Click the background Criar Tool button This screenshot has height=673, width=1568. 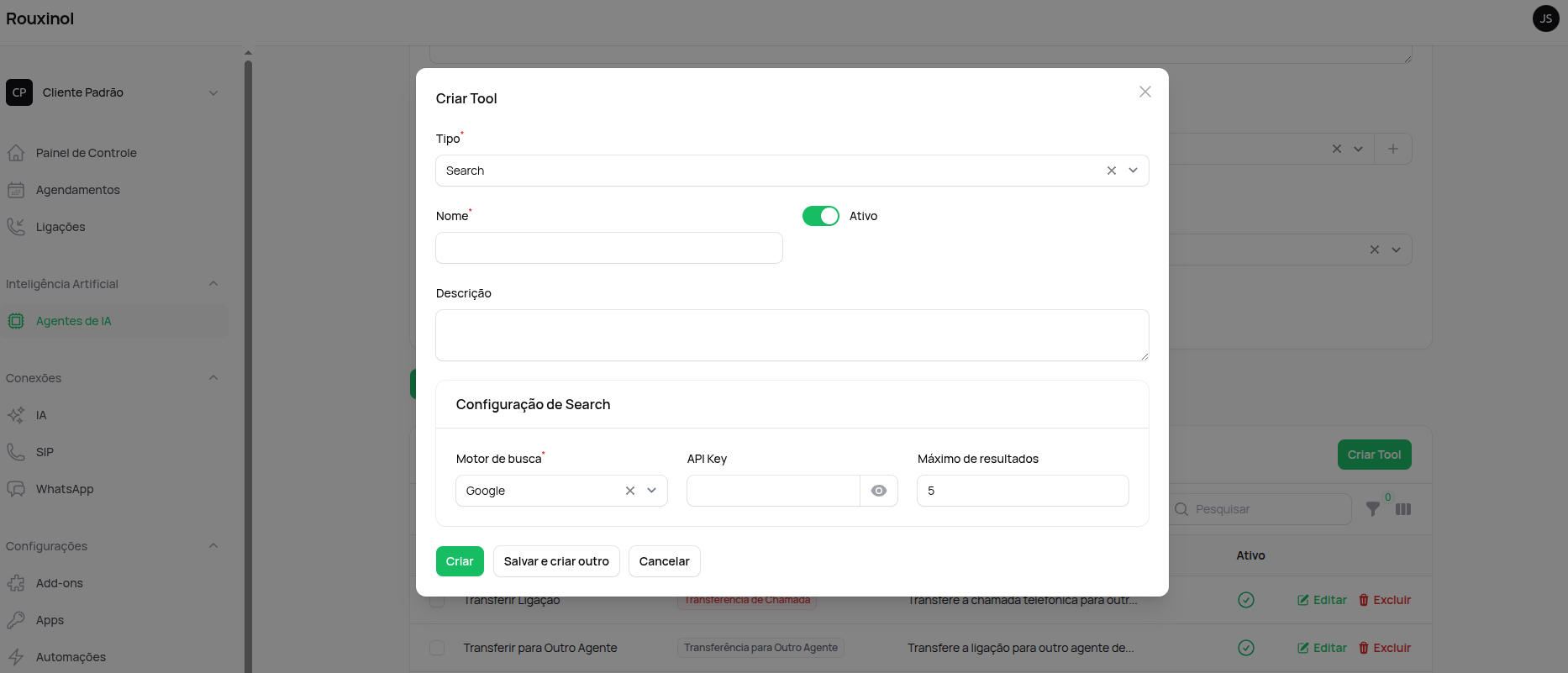pyautogui.click(x=1374, y=455)
